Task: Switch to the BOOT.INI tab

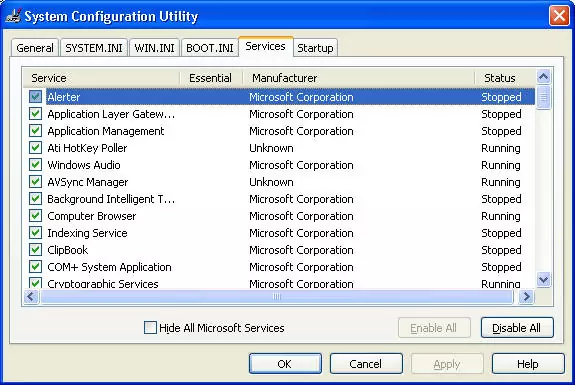Action: (x=210, y=48)
